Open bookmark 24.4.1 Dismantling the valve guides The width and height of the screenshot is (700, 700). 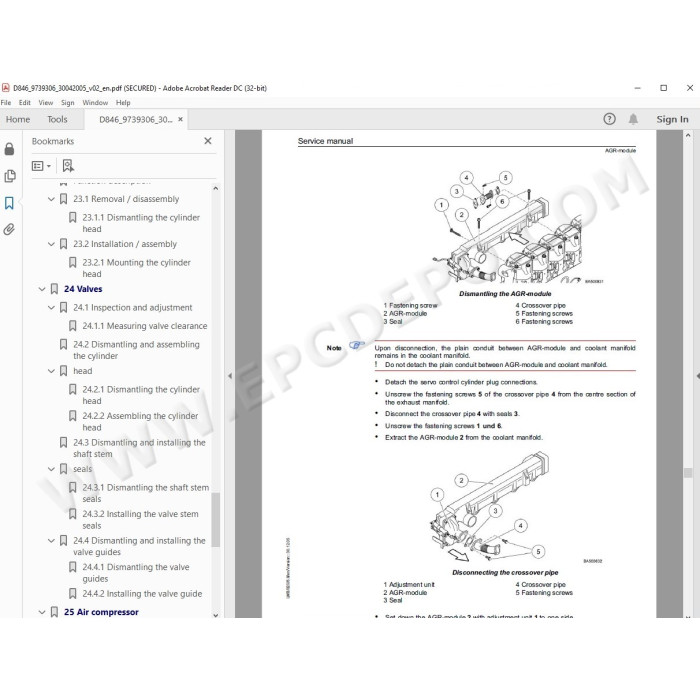tap(136, 573)
